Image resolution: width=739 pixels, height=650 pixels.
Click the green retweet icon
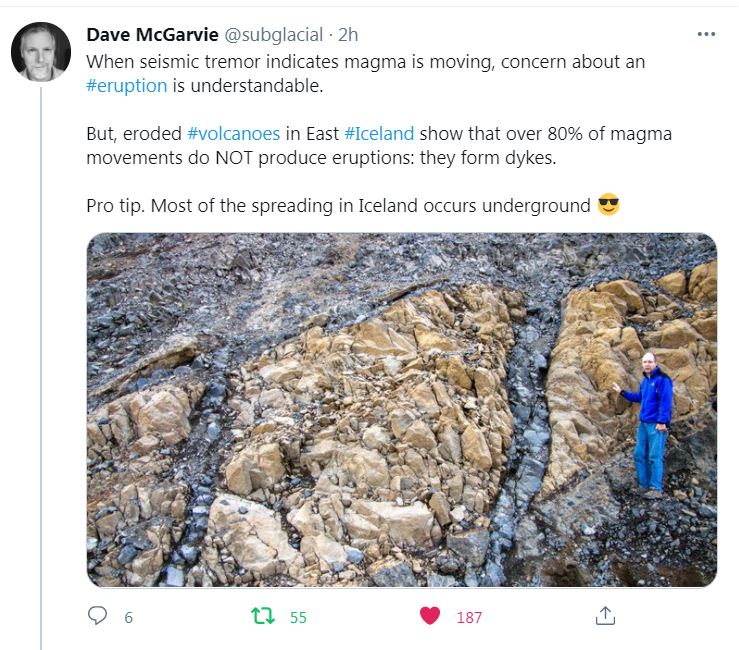click(x=263, y=616)
